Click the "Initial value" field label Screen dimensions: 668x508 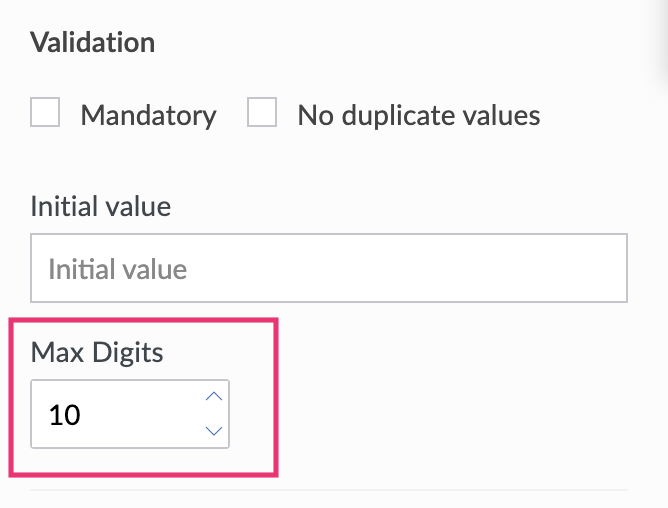[x=101, y=207]
